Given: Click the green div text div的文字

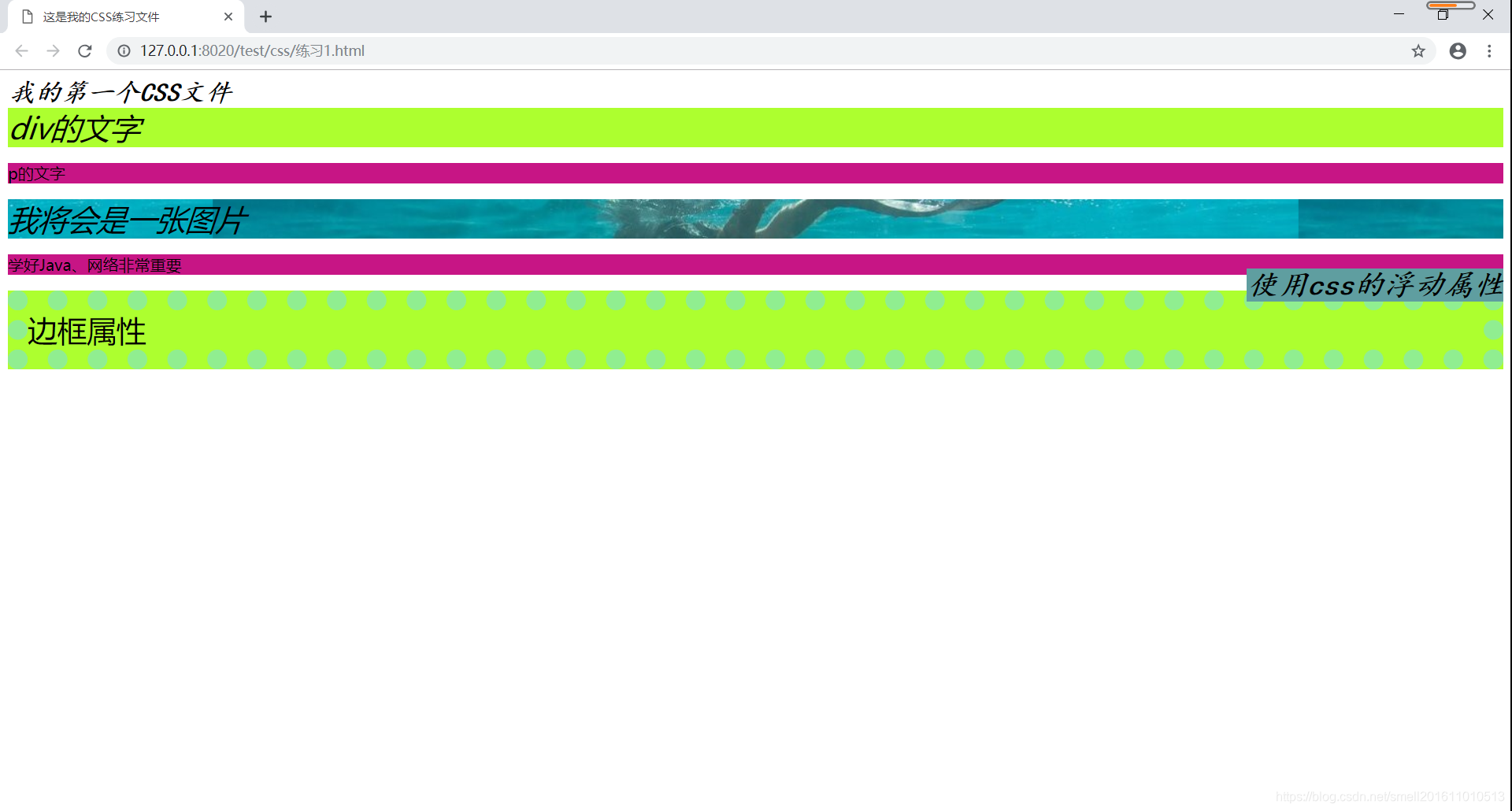Looking at the screenshot, I should click(x=76, y=128).
